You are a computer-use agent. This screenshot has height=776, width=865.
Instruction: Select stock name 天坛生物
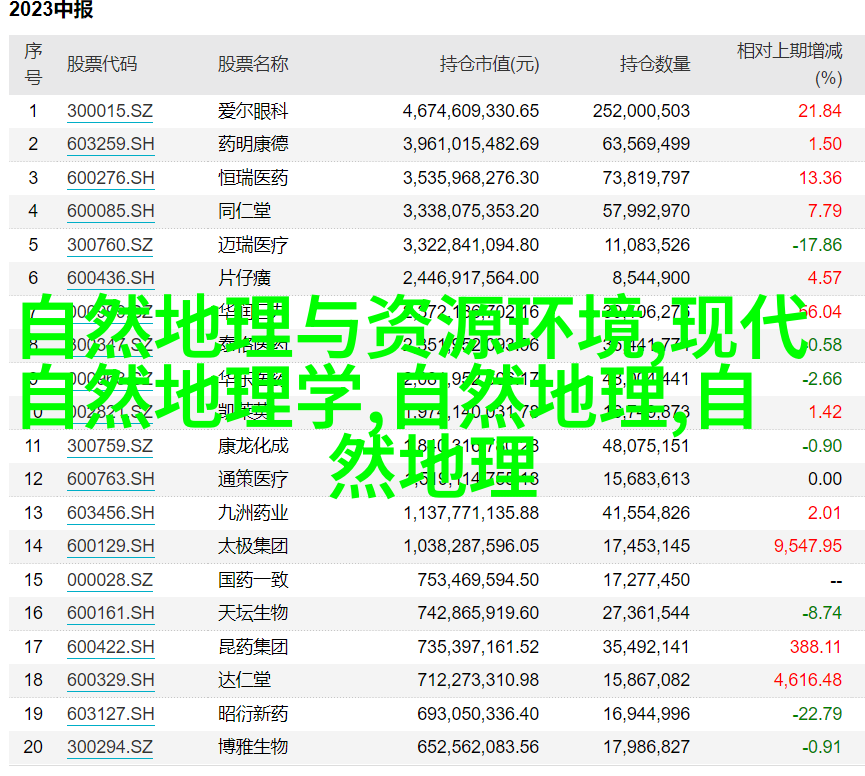click(253, 613)
